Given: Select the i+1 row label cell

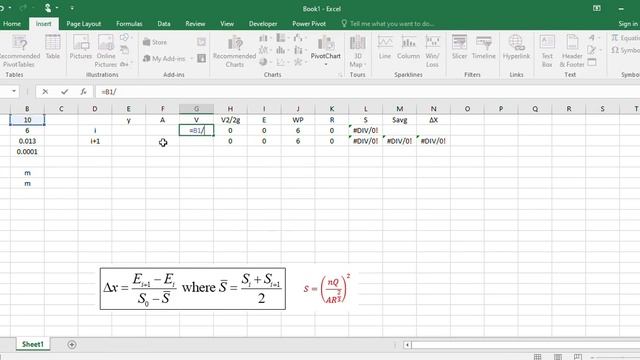Looking at the screenshot, I should click(95, 141).
